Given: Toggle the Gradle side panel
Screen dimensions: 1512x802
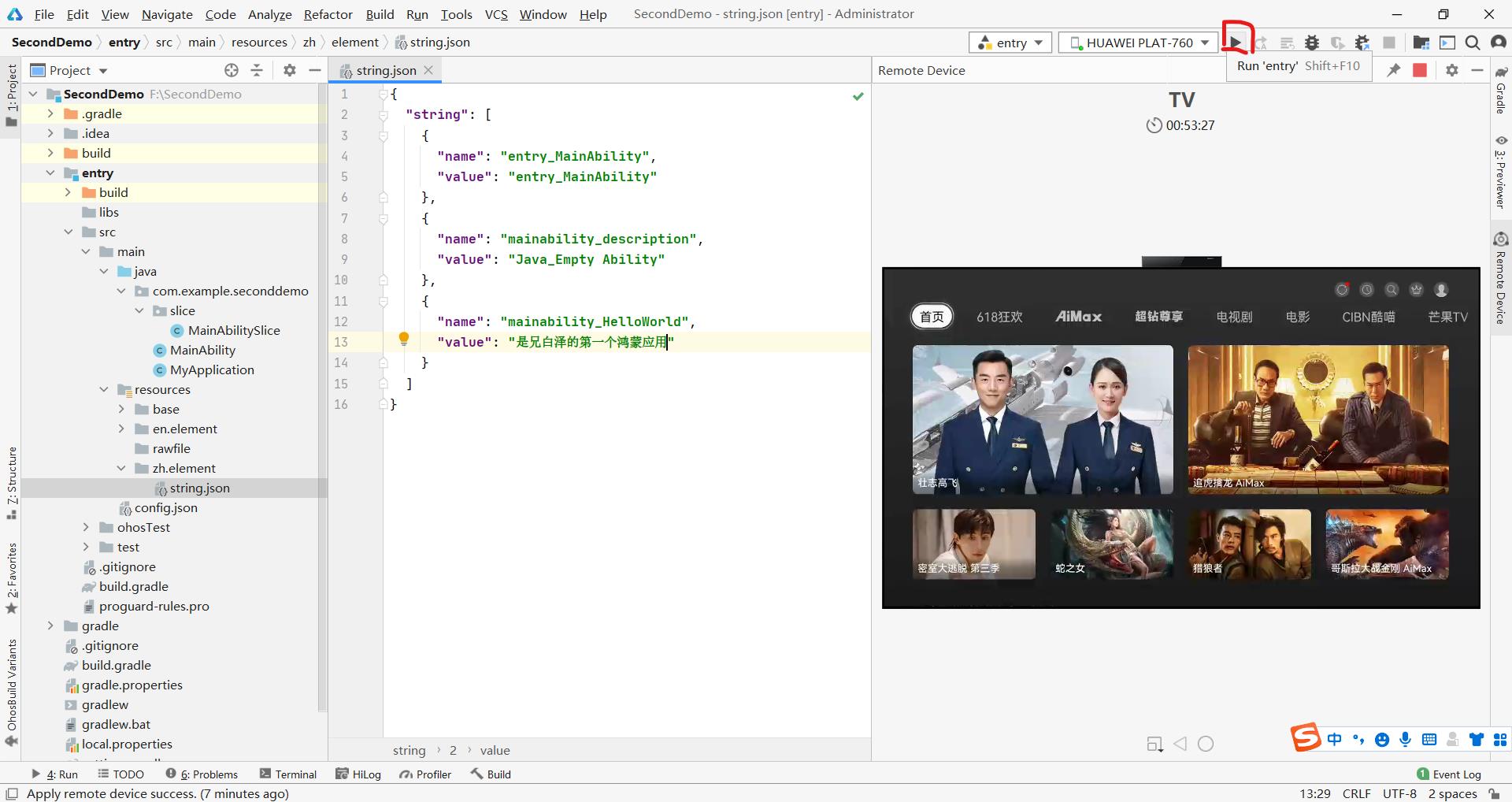Looking at the screenshot, I should point(1501,90).
